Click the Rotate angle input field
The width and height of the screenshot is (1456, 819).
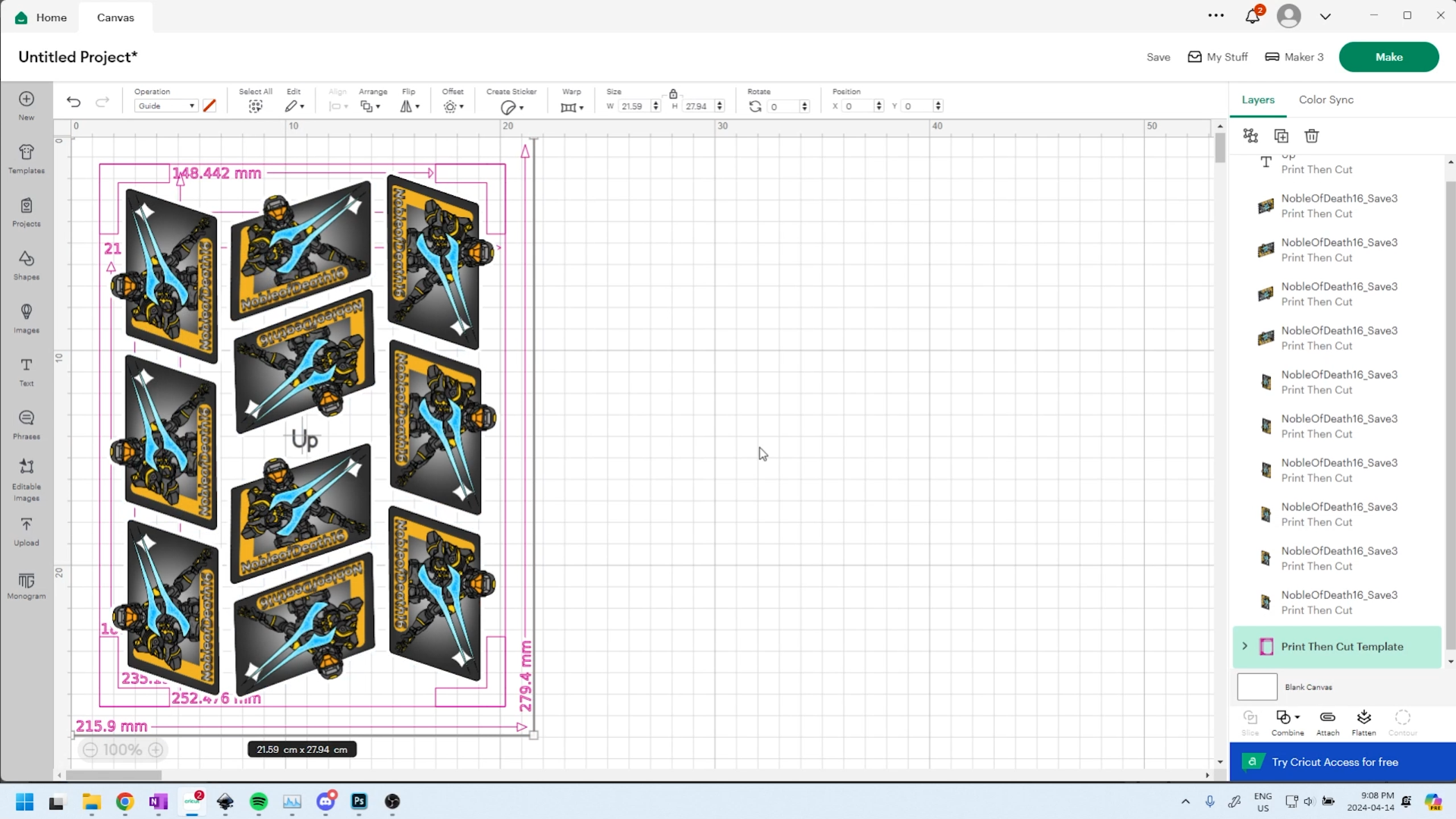(784, 106)
